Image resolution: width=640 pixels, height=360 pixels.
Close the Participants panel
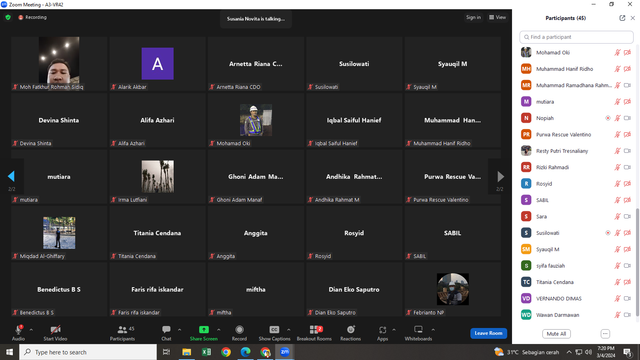pyautogui.click(x=633, y=18)
